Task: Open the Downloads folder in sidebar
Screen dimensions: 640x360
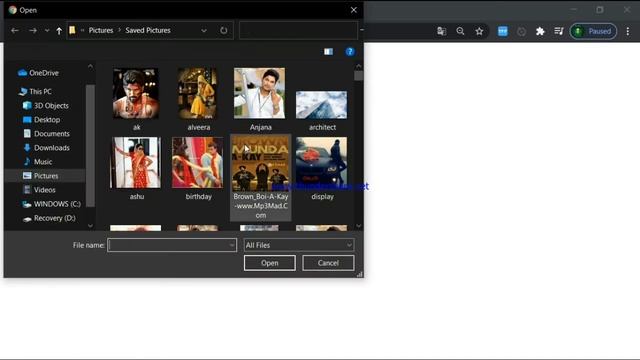Action: coord(46,148)
